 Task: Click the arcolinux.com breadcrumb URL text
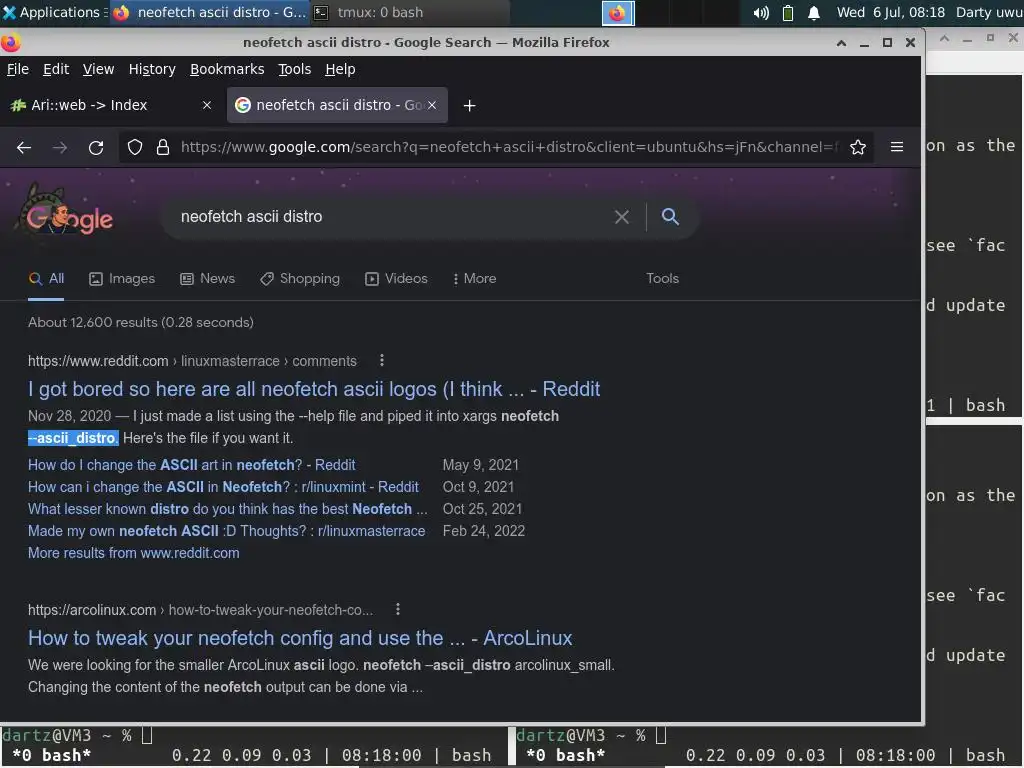click(200, 610)
